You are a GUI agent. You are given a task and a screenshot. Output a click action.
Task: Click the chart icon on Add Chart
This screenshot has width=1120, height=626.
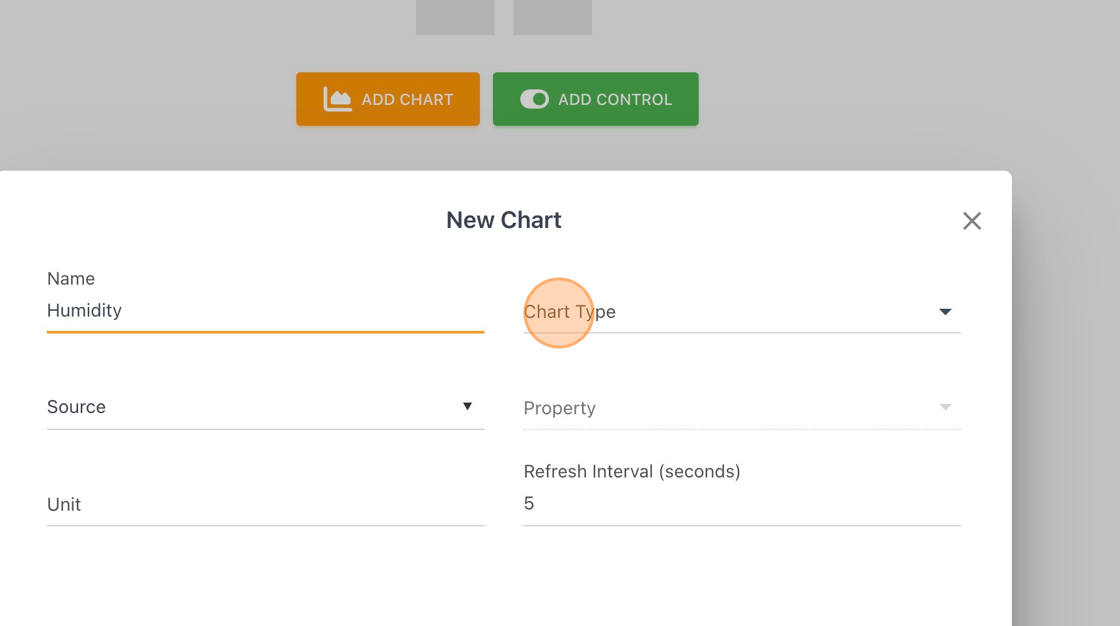[x=337, y=99]
